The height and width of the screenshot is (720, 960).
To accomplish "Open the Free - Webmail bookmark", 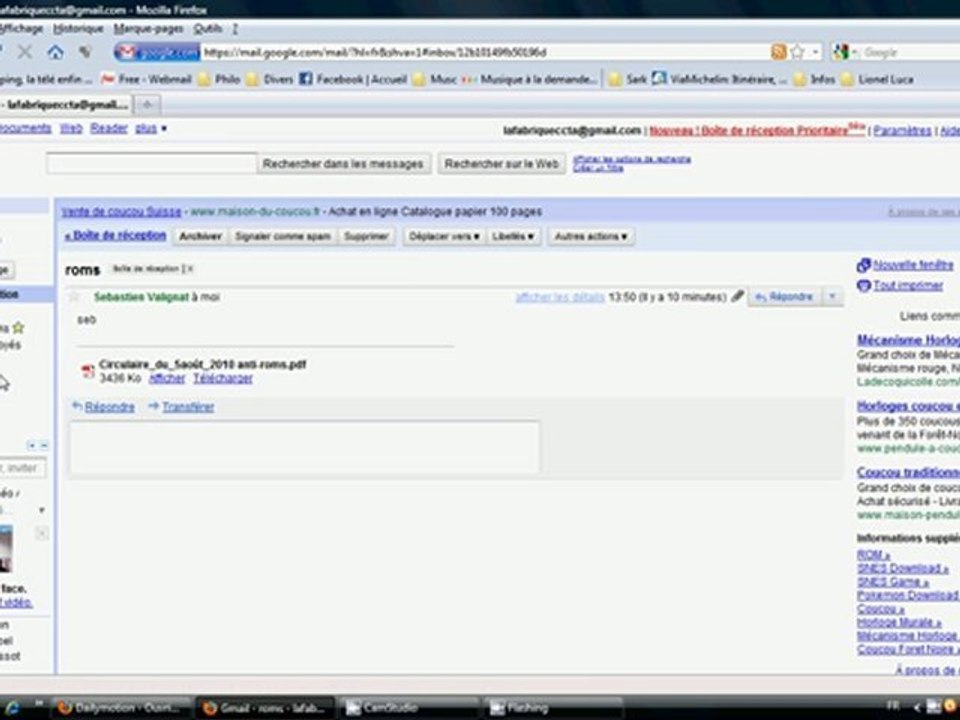I will tap(147, 79).
